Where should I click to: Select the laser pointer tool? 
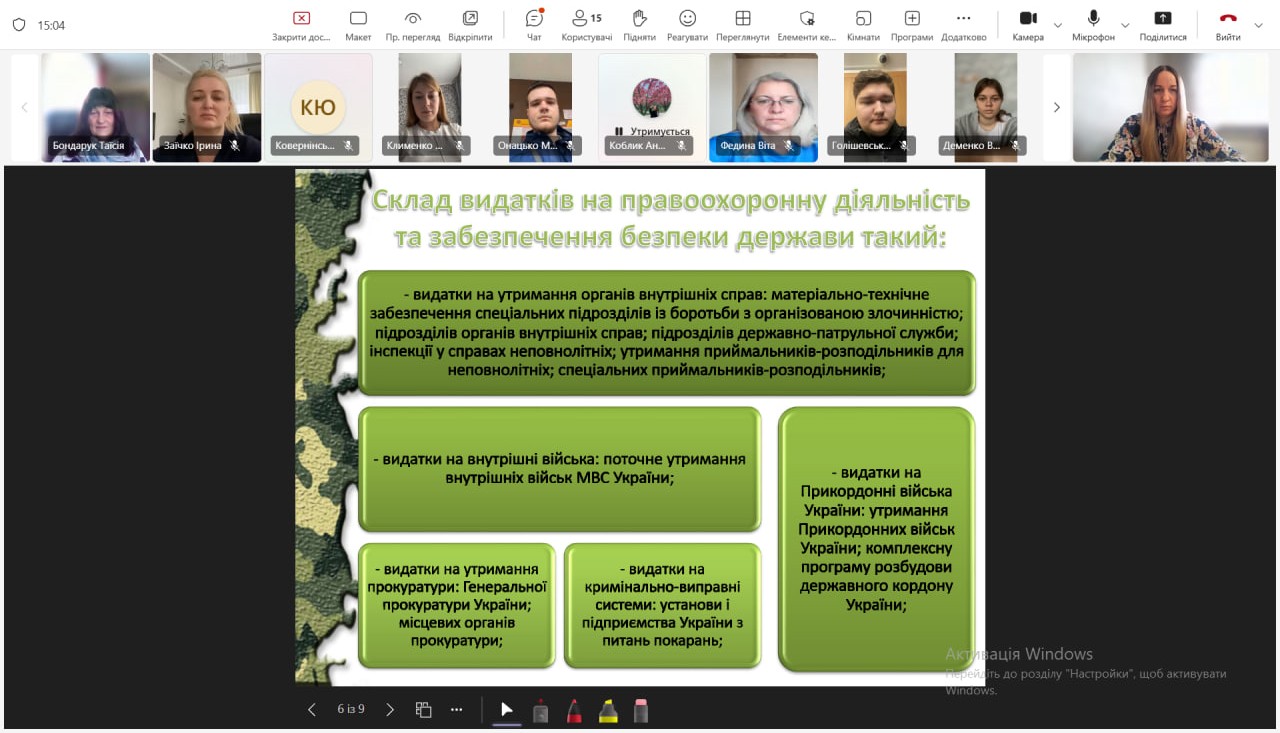(507, 710)
